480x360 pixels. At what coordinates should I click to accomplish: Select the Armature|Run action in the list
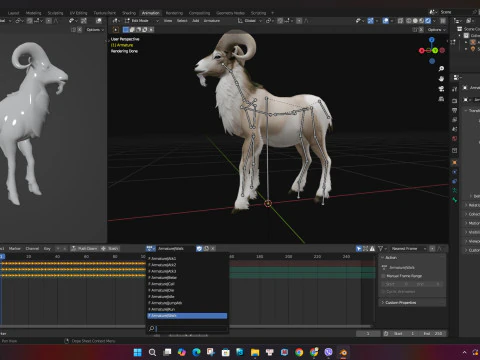[187, 309]
